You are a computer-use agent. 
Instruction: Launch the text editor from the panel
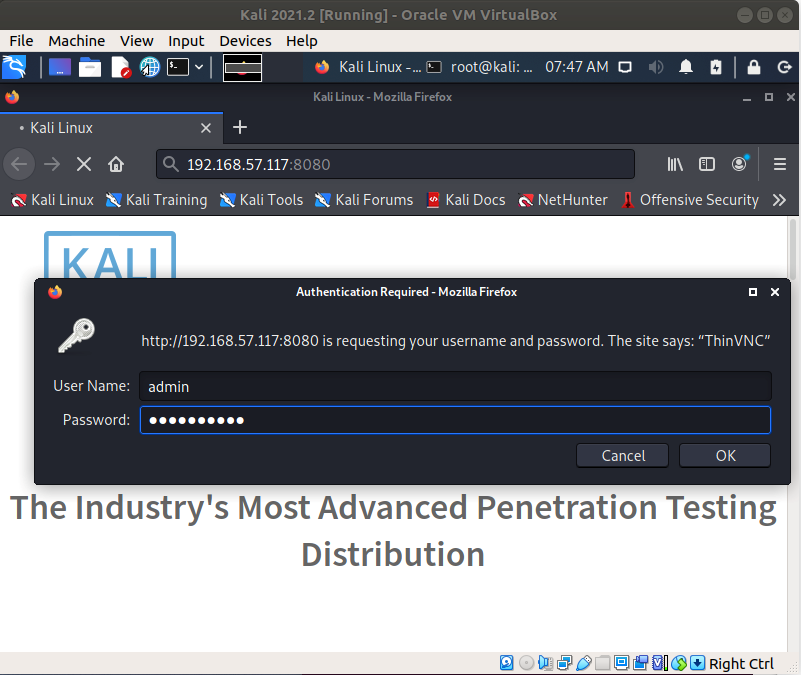121,67
